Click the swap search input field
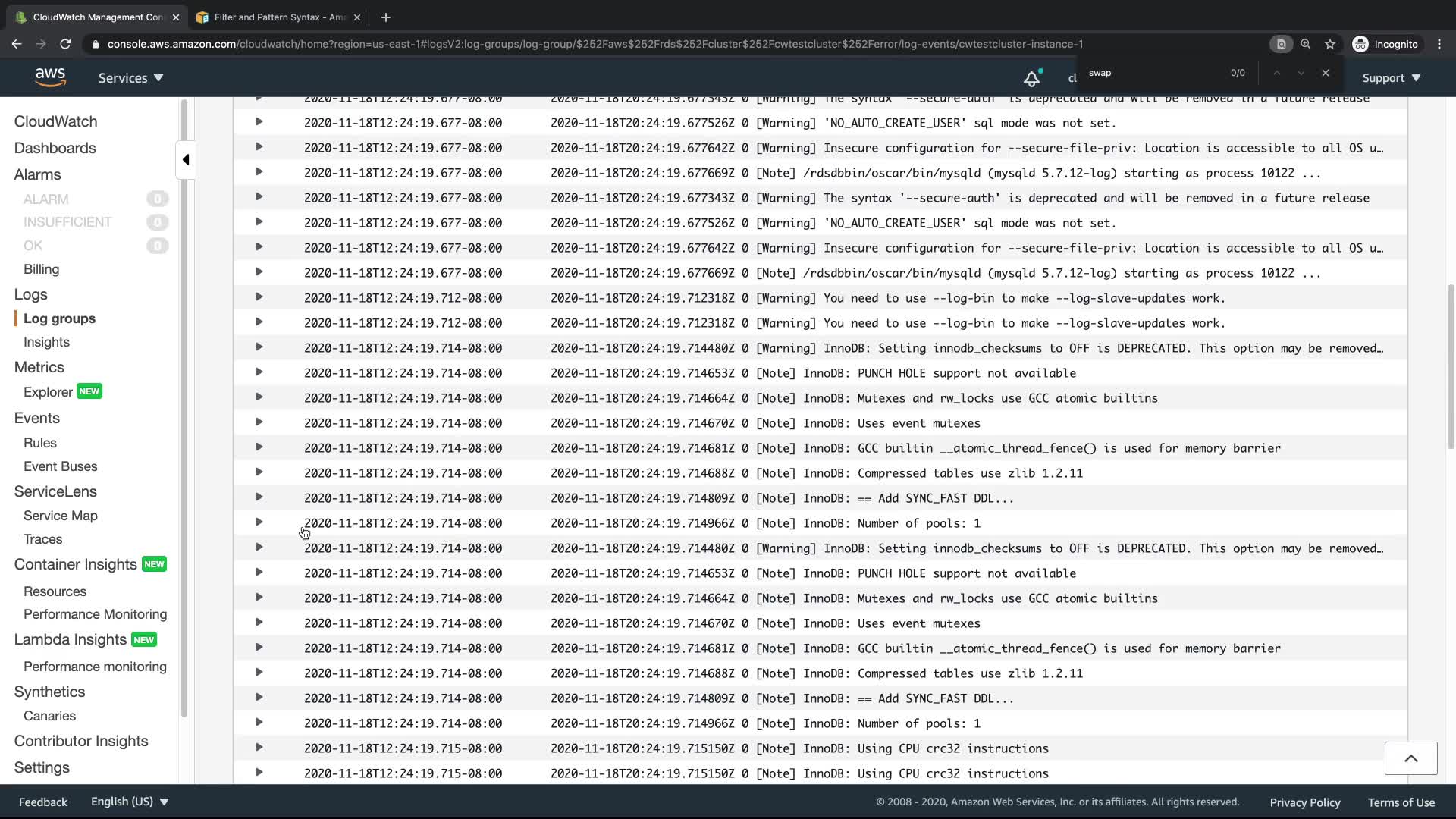Image resolution: width=1456 pixels, height=819 pixels. 1153,73
